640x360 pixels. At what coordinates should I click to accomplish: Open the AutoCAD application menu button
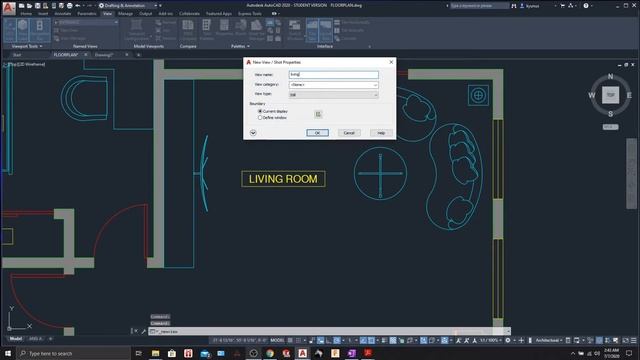pyautogui.click(x=9, y=8)
